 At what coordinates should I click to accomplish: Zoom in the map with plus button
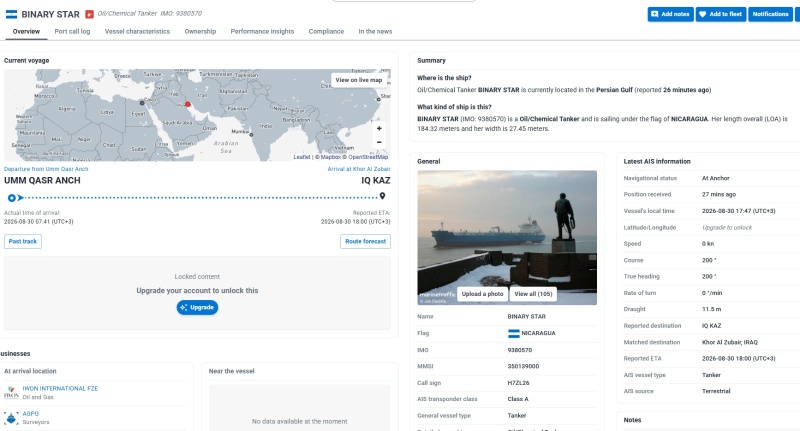coord(379,129)
